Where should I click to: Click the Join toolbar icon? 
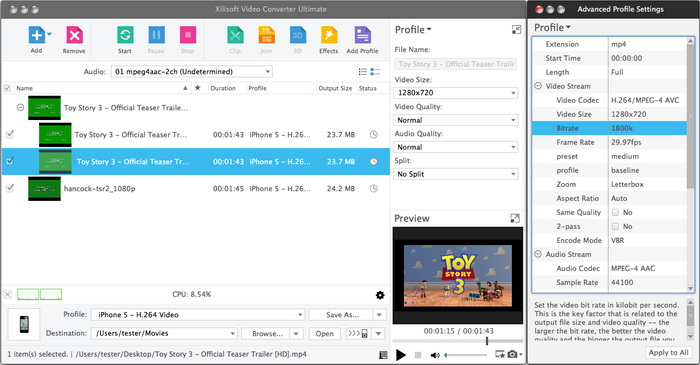[266, 35]
